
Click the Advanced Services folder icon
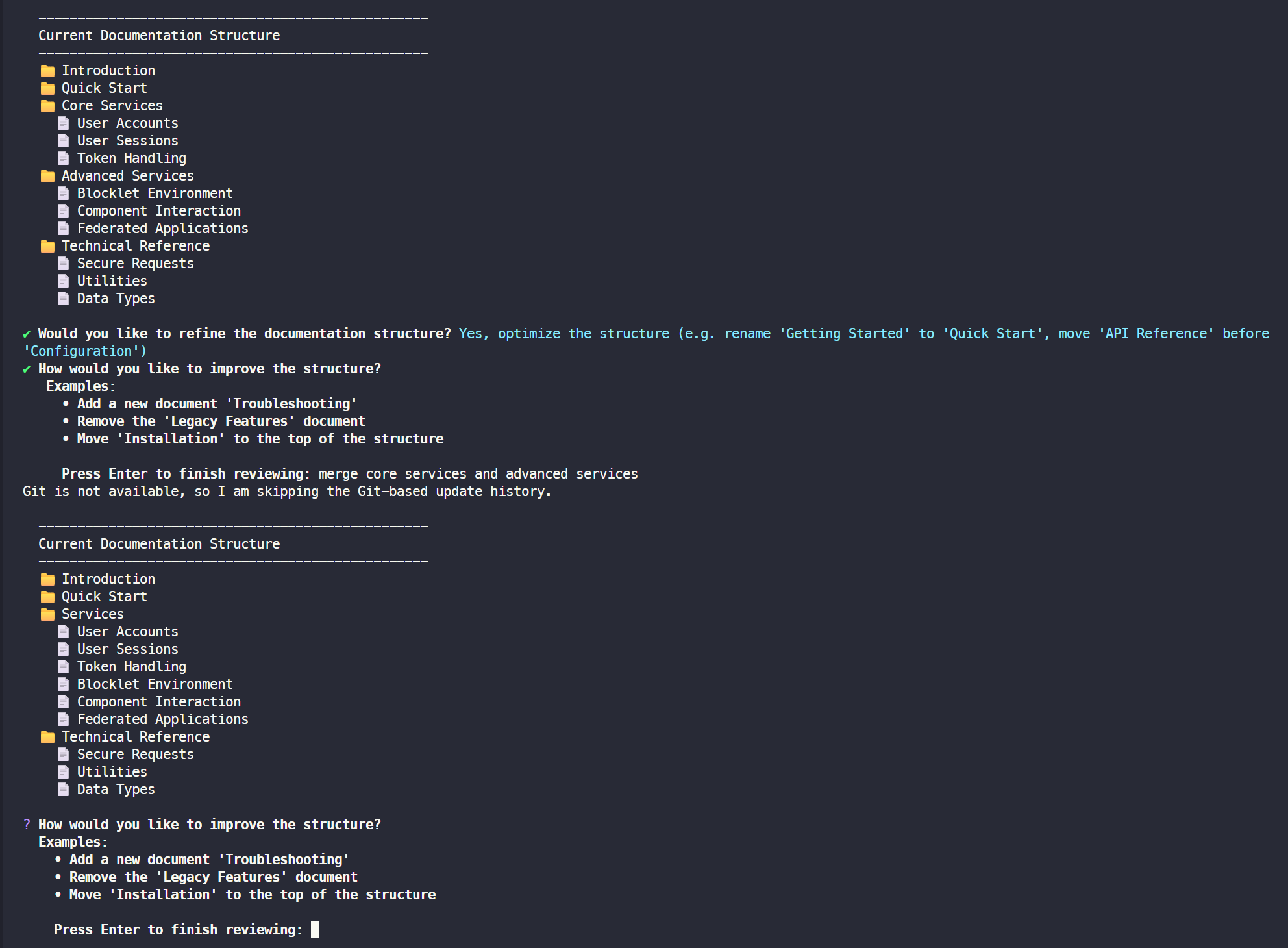(x=47, y=176)
